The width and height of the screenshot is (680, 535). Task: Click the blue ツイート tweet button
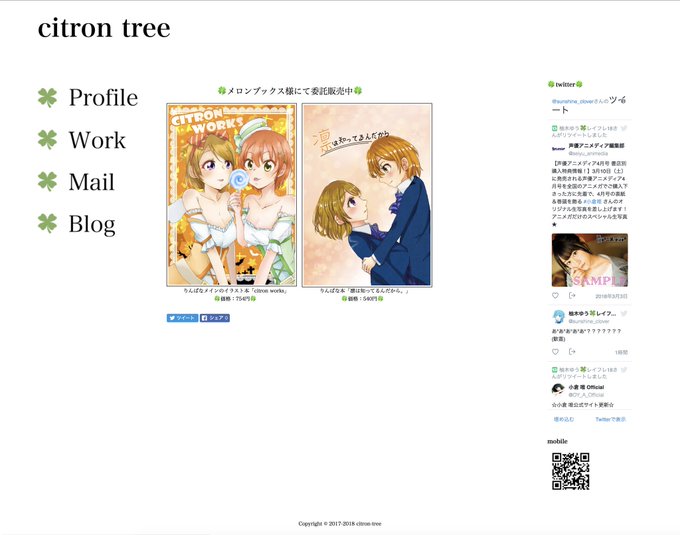(182, 318)
